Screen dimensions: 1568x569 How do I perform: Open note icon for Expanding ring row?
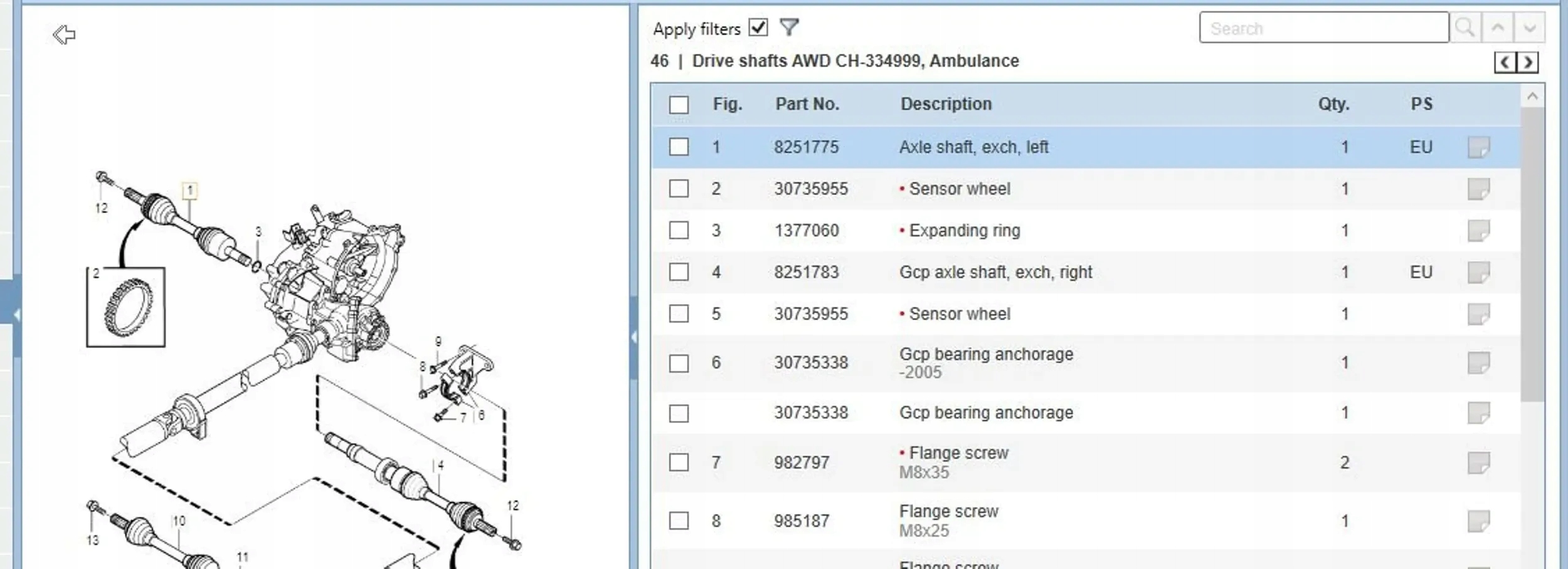click(1478, 231)
